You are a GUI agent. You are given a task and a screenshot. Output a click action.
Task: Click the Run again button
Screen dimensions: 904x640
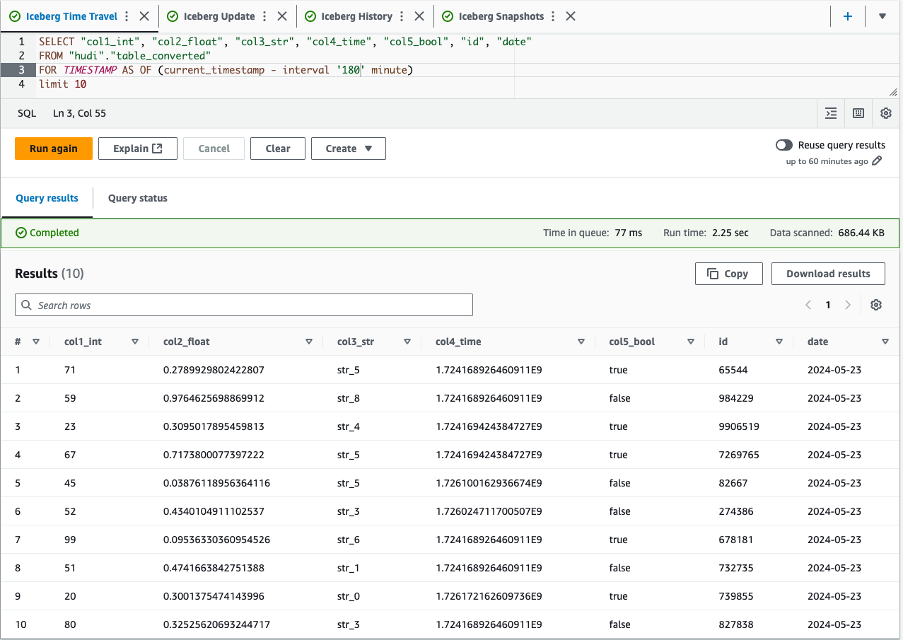(x=54, y=149)
